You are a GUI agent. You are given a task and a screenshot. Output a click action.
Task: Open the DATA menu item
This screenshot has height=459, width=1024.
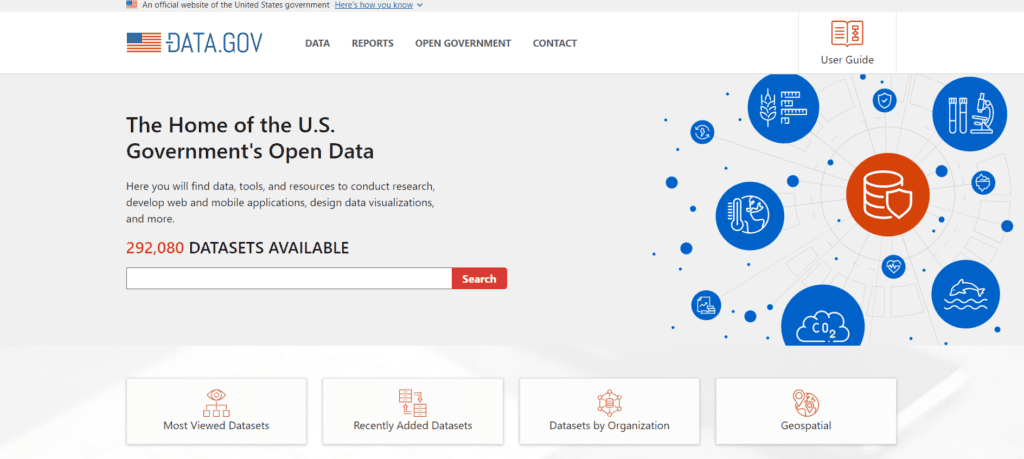(x=317, y=44)
